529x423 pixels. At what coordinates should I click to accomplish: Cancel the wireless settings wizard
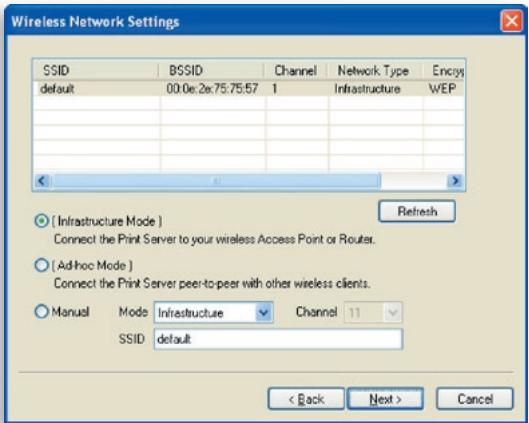tap(475, 399)
